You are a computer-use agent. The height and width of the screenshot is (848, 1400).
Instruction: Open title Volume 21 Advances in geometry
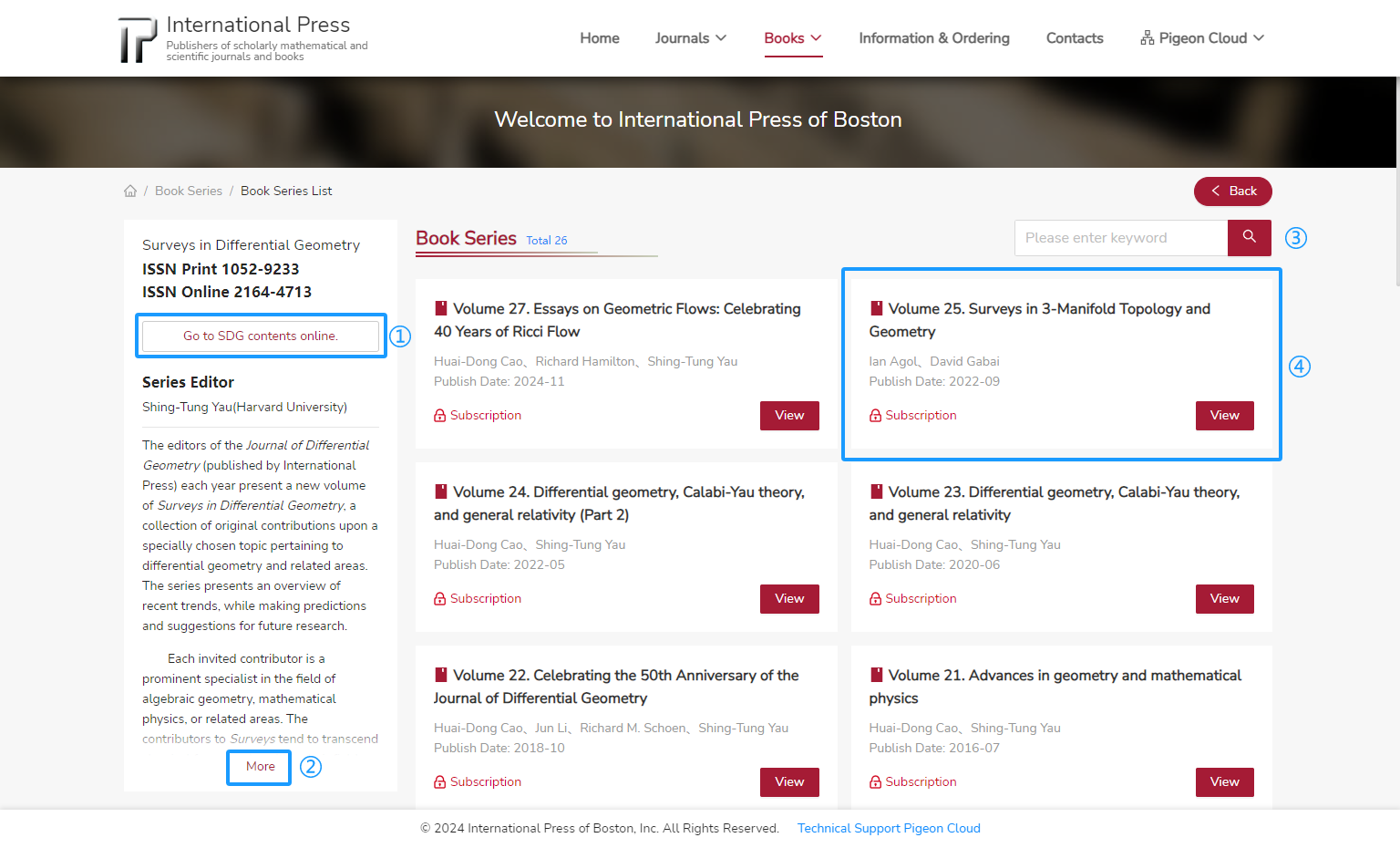[x=1055, y=687]
